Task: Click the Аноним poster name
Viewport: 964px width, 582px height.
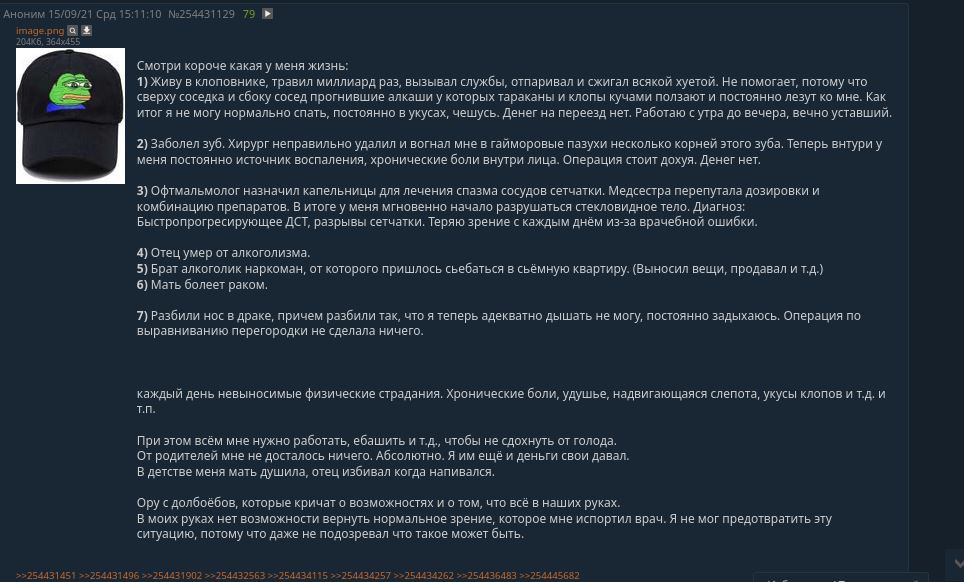Action: point(24,14)
